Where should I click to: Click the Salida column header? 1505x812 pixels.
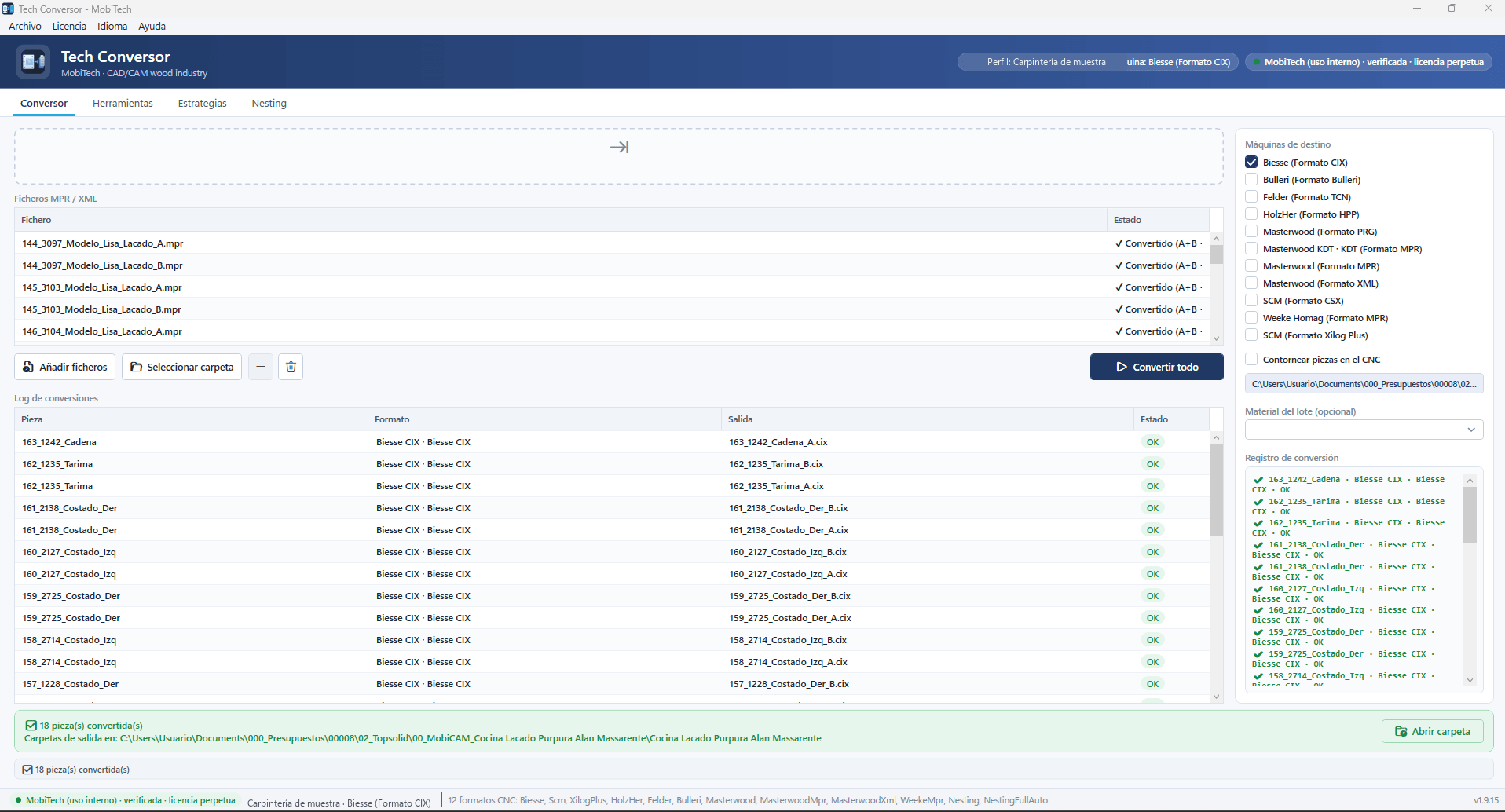927,419
